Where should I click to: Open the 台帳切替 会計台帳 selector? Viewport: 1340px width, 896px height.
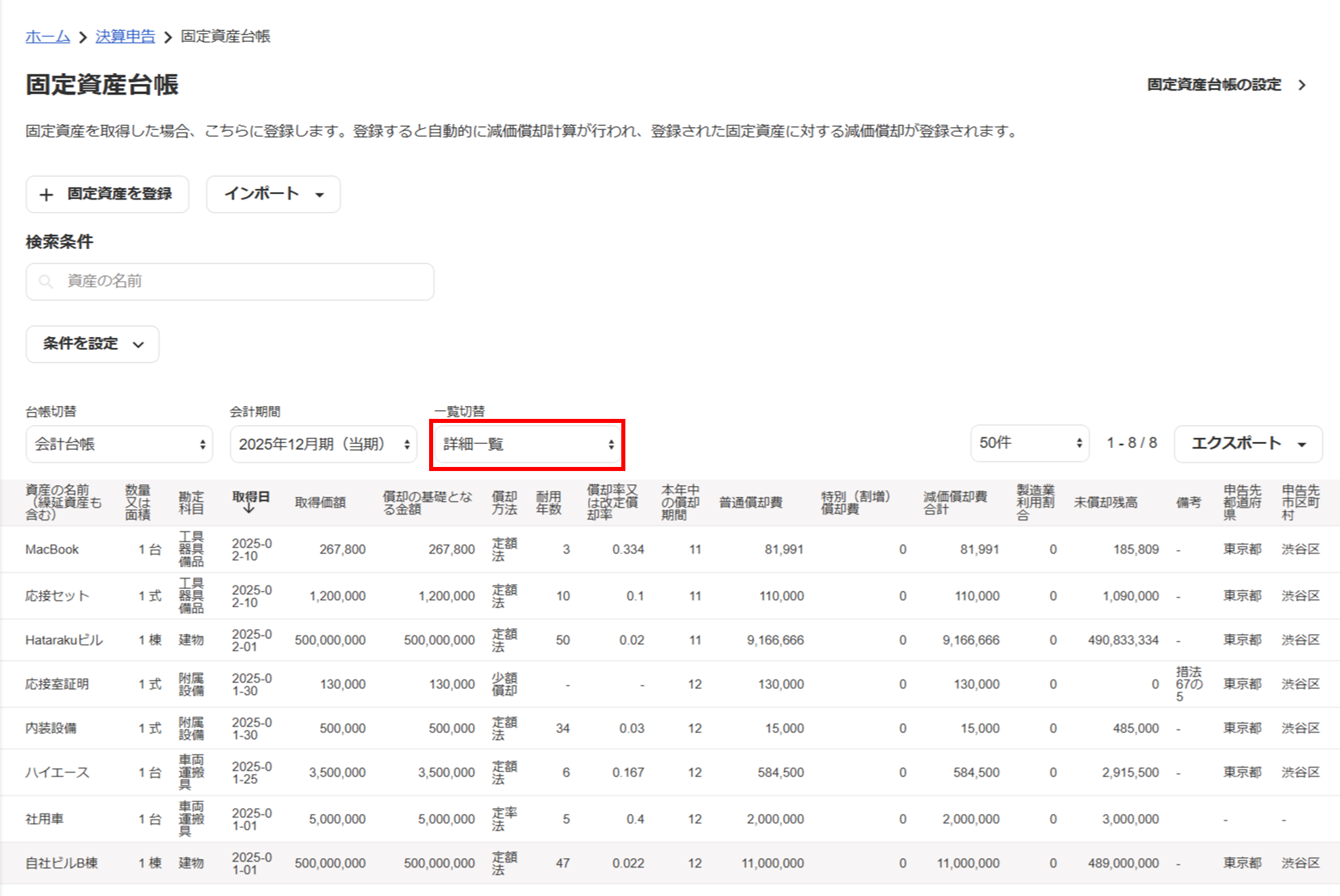(119, 444)
